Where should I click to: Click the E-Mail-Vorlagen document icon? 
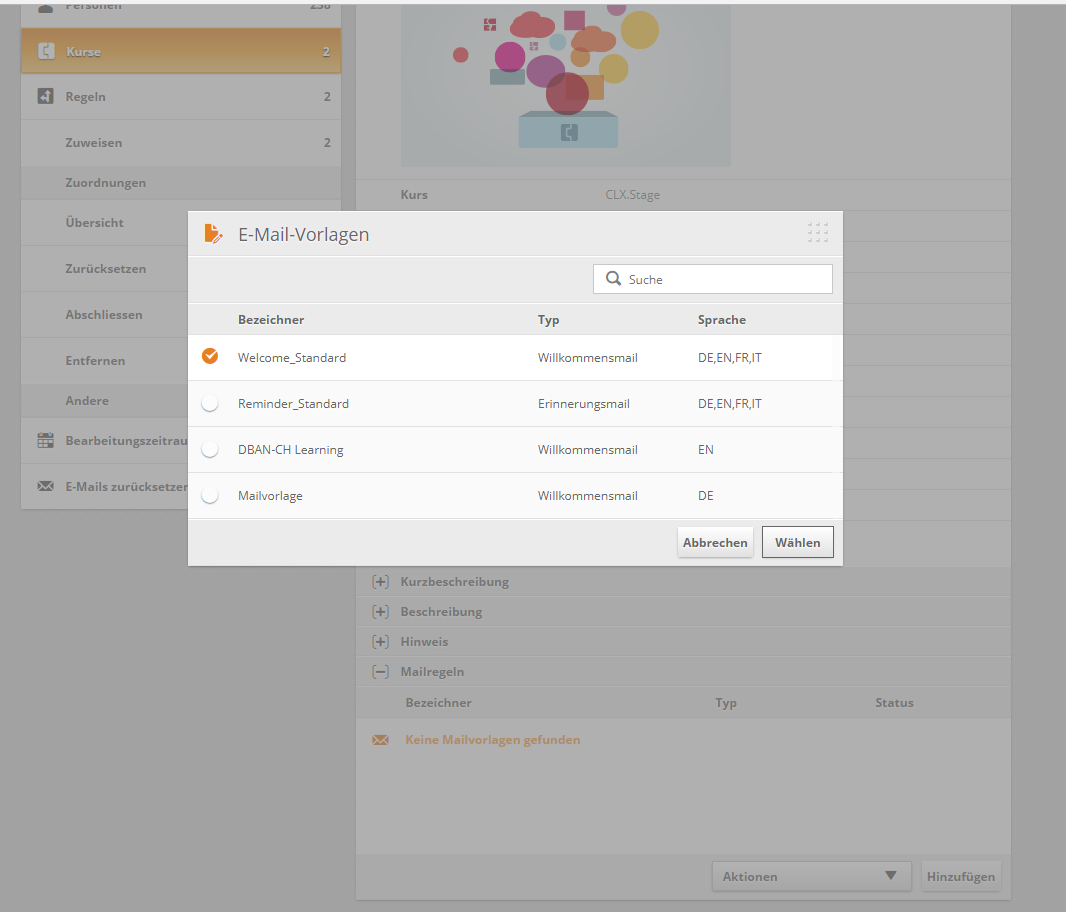[212, 234]
